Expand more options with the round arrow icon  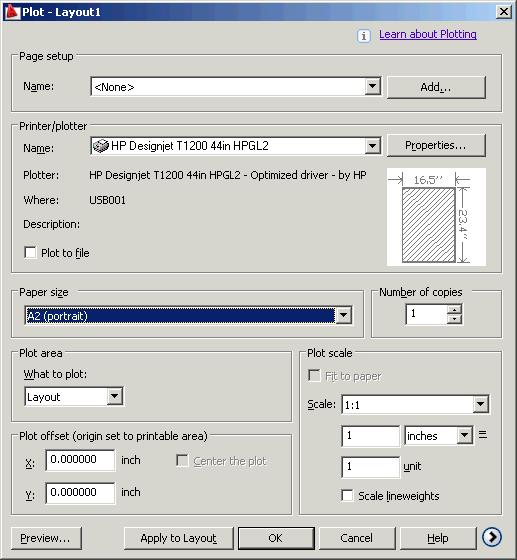(x=492, y=537)
